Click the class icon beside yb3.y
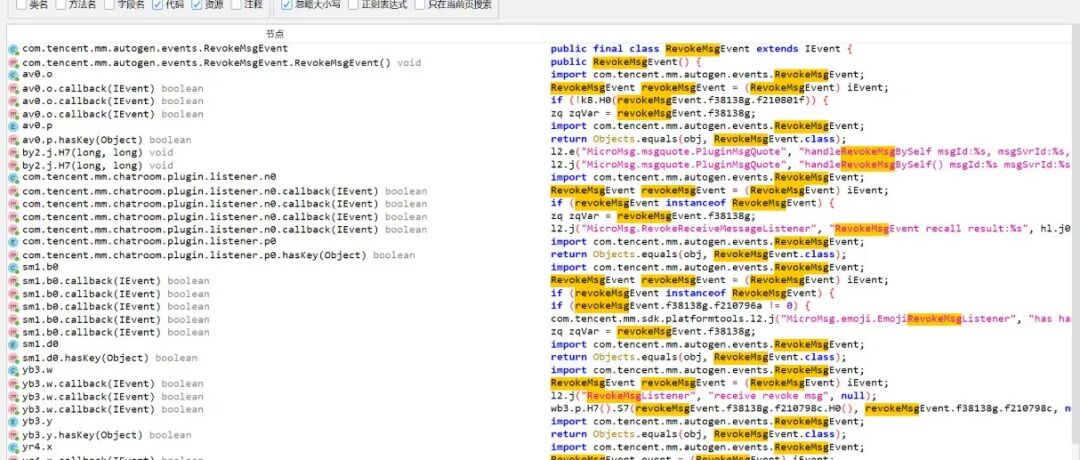The width and height of the screenshot is (1080, 460). pyautogui.click(x=14, y=422)
